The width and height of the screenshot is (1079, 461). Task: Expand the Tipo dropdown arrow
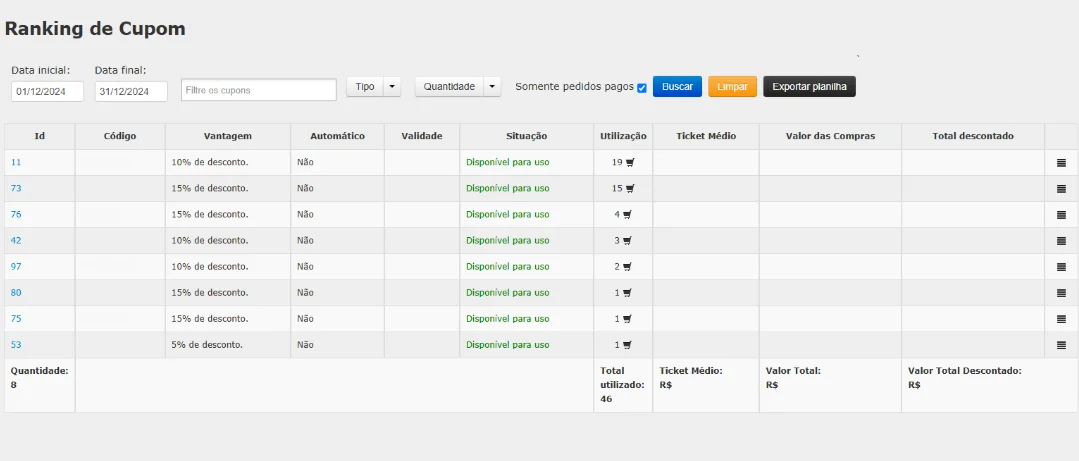coord(392,87)
